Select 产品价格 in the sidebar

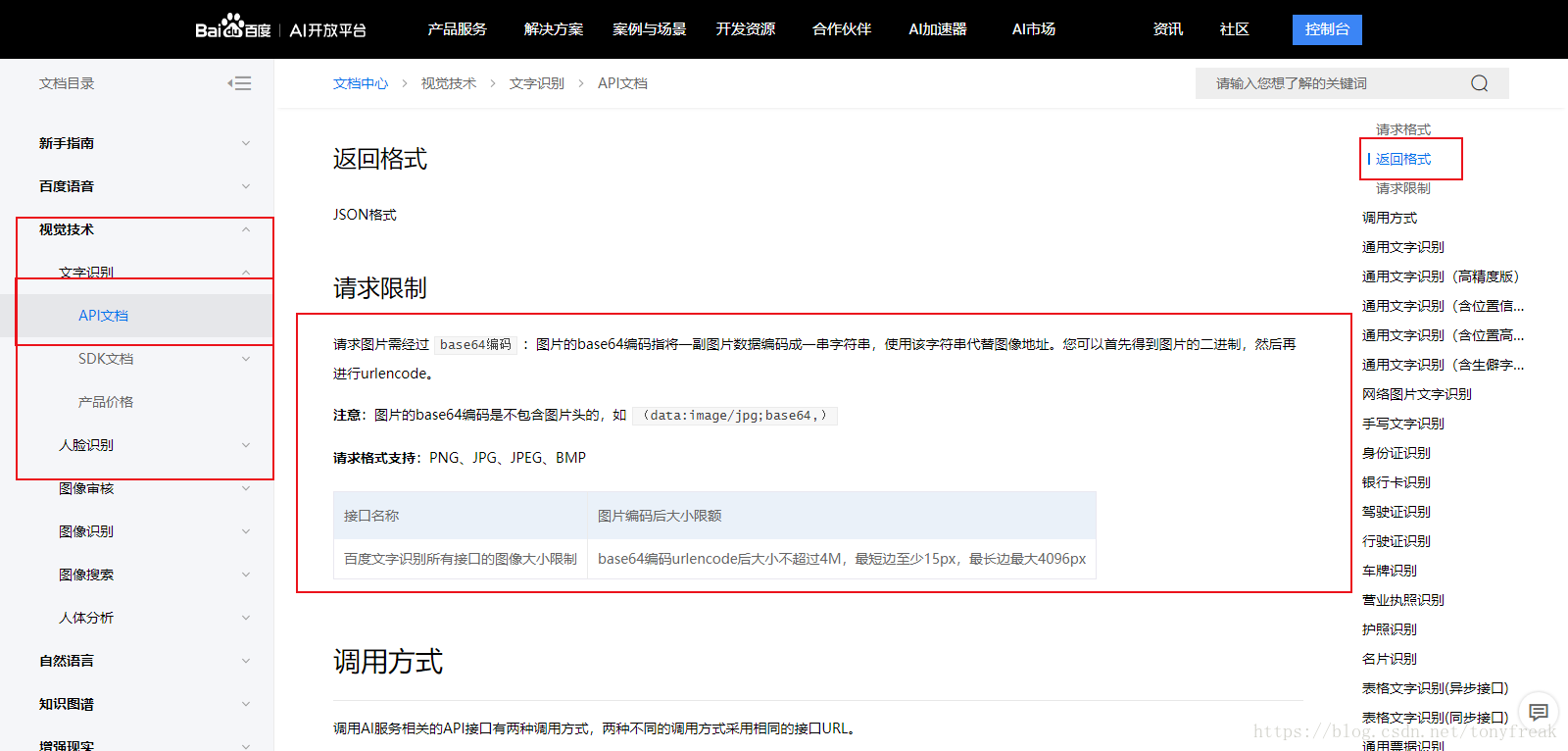click(106, 402)
